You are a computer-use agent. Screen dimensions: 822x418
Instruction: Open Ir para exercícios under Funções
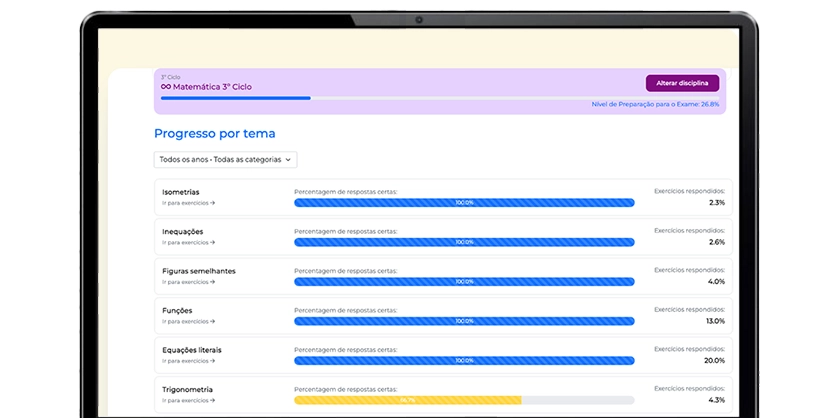pyautogui.click(x=188, y=321)
